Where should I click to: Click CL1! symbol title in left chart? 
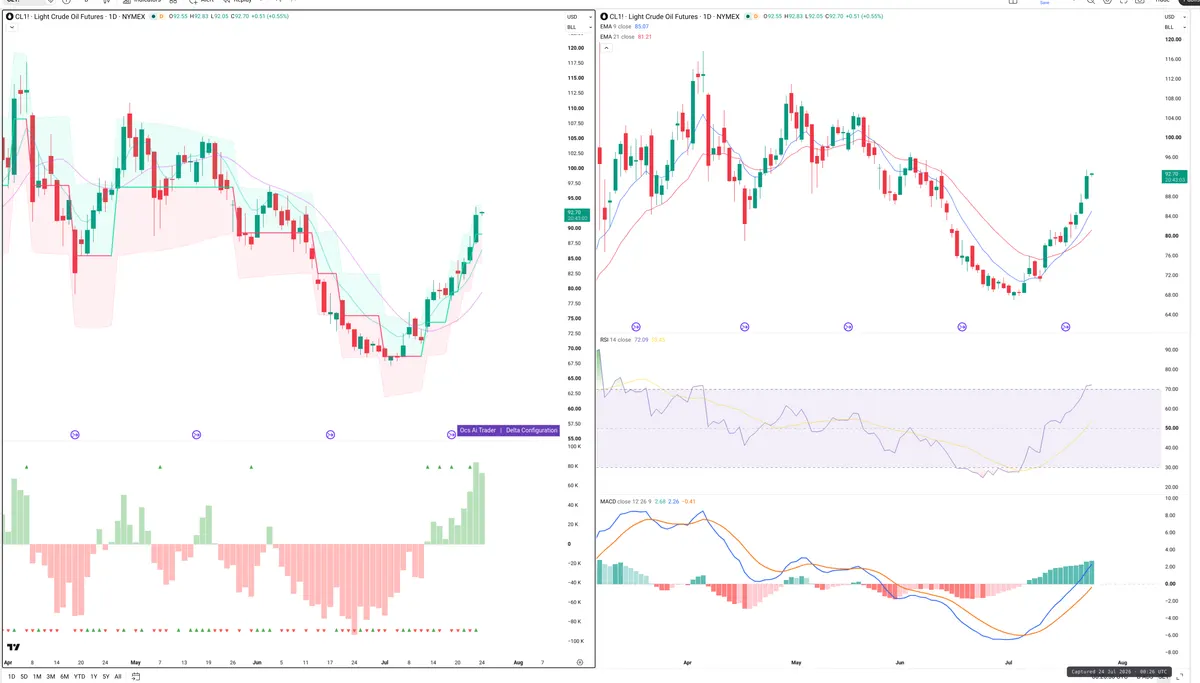[82, 16]
